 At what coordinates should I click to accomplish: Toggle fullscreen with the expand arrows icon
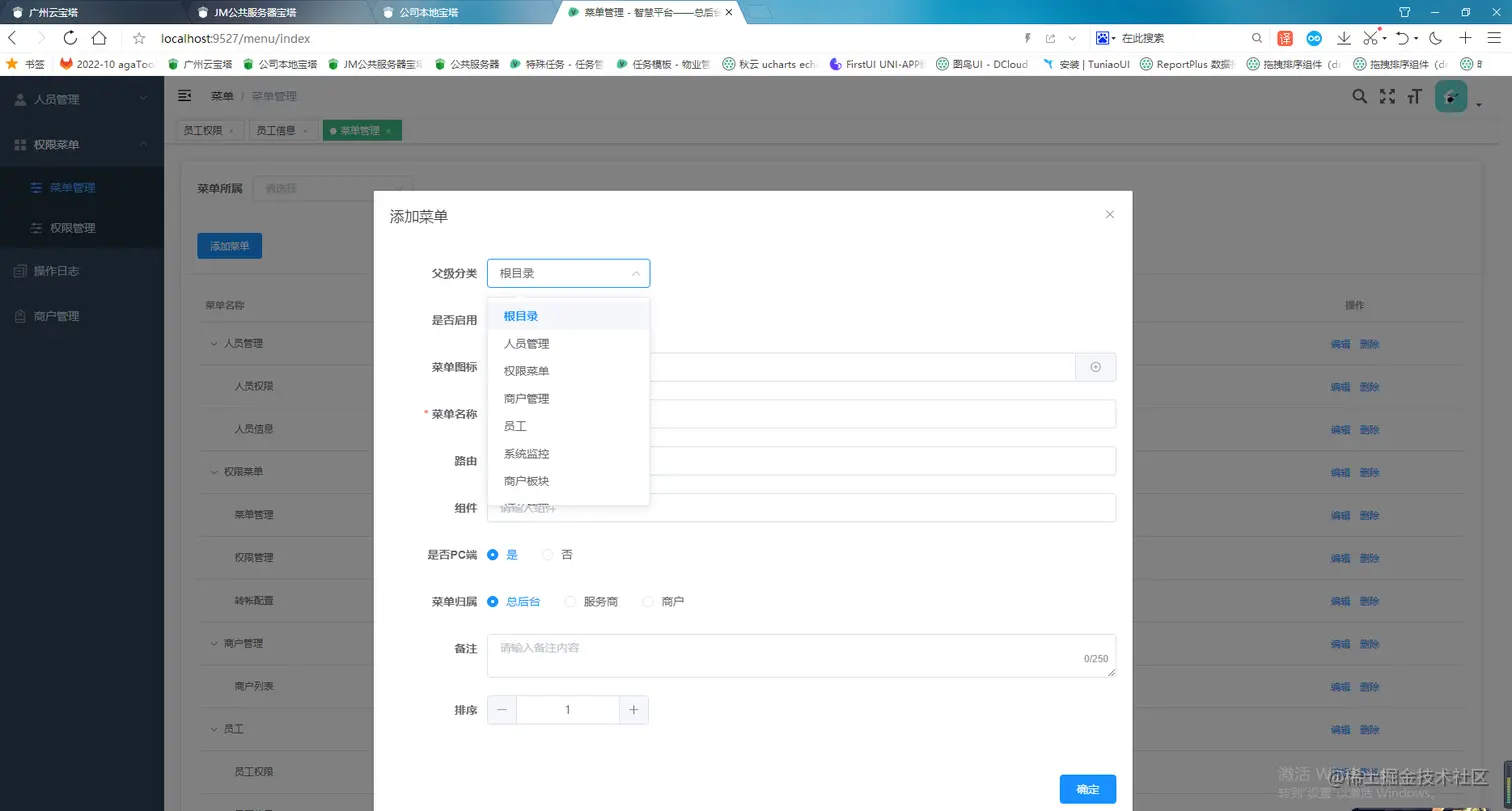pos(1387,97)
